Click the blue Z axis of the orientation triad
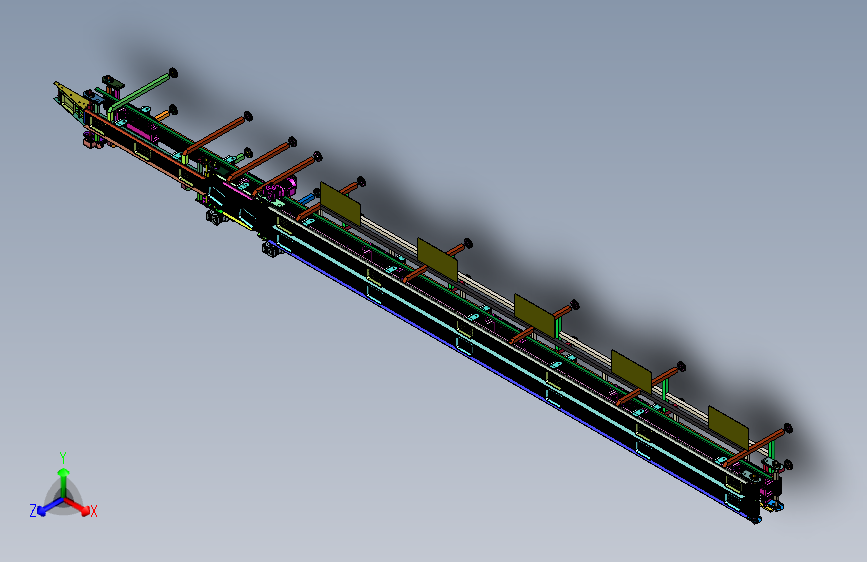867x562 pixels. coord(51,506)
